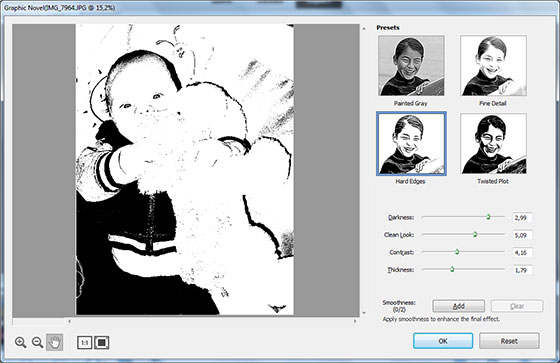Click the Graphic Novel dialog title bar

pos(280,7)
